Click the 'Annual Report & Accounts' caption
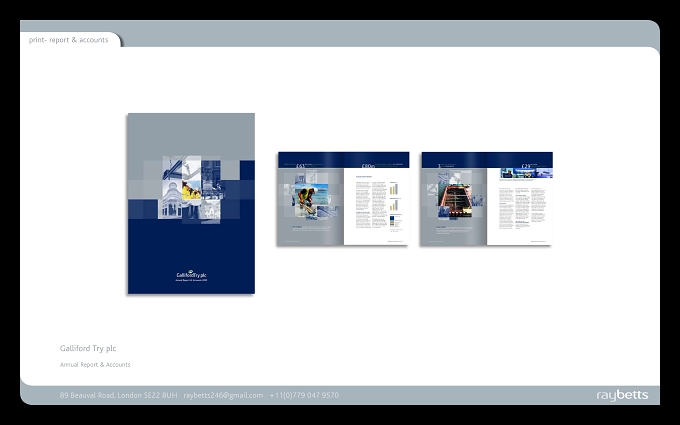 (95, 365)
